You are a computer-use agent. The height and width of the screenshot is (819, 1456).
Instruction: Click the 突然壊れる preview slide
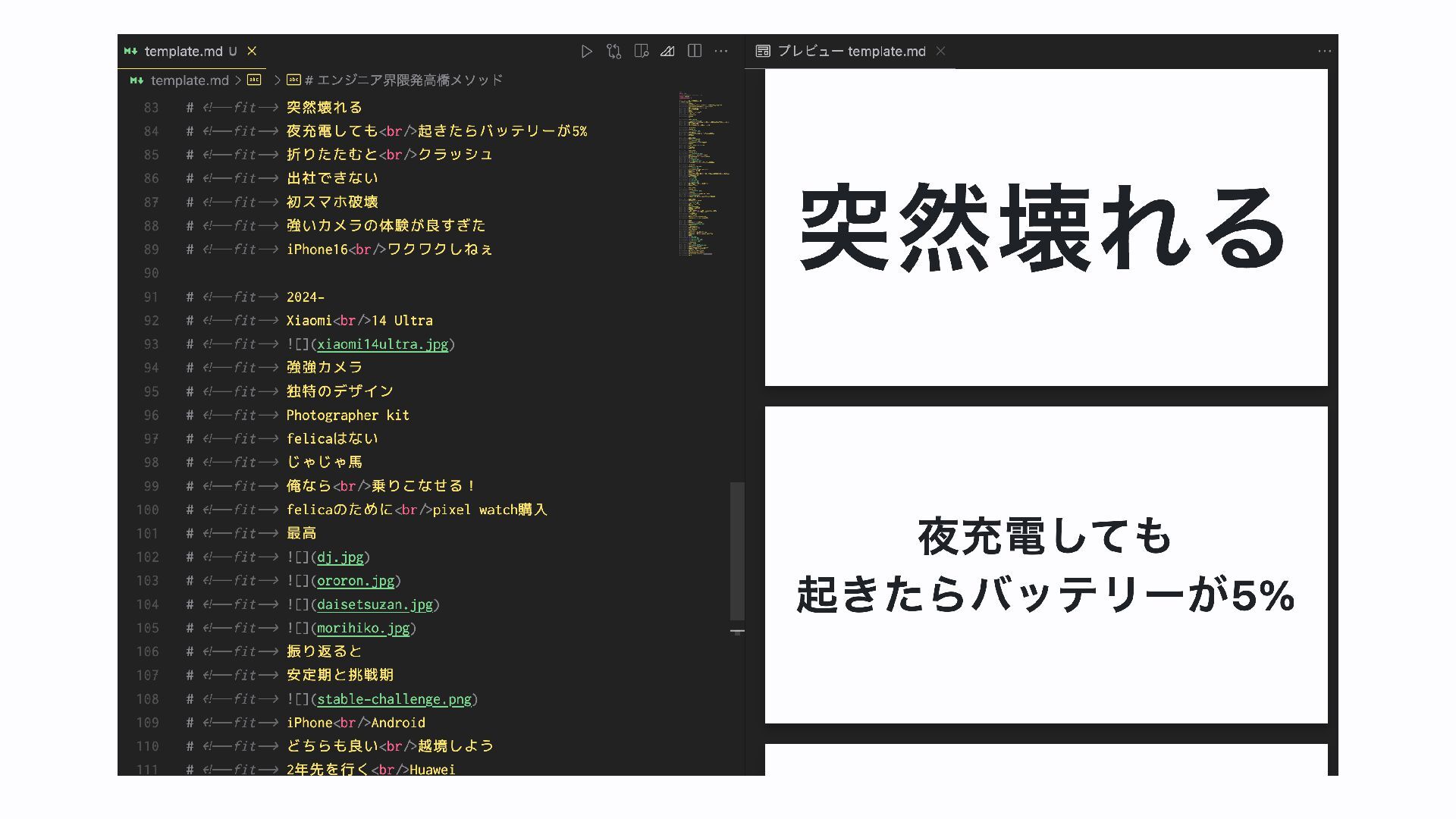pyautogui.click(x=1046, y=227)
